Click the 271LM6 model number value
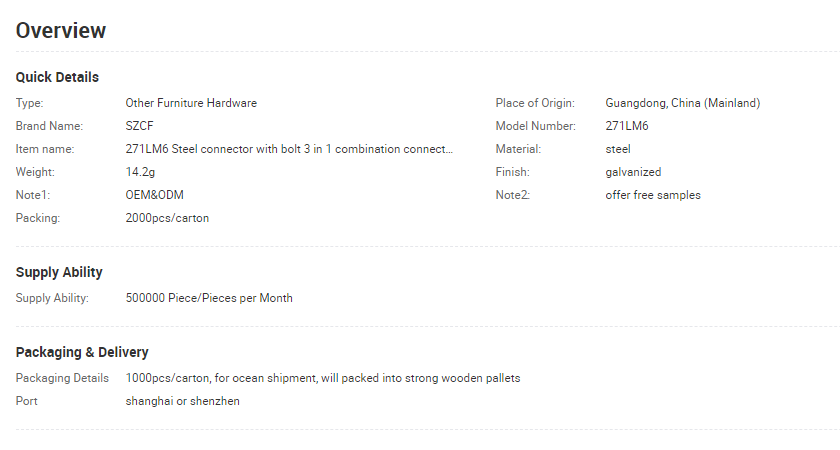The width and height of the screenshot is (840, 450). point(627,126)
